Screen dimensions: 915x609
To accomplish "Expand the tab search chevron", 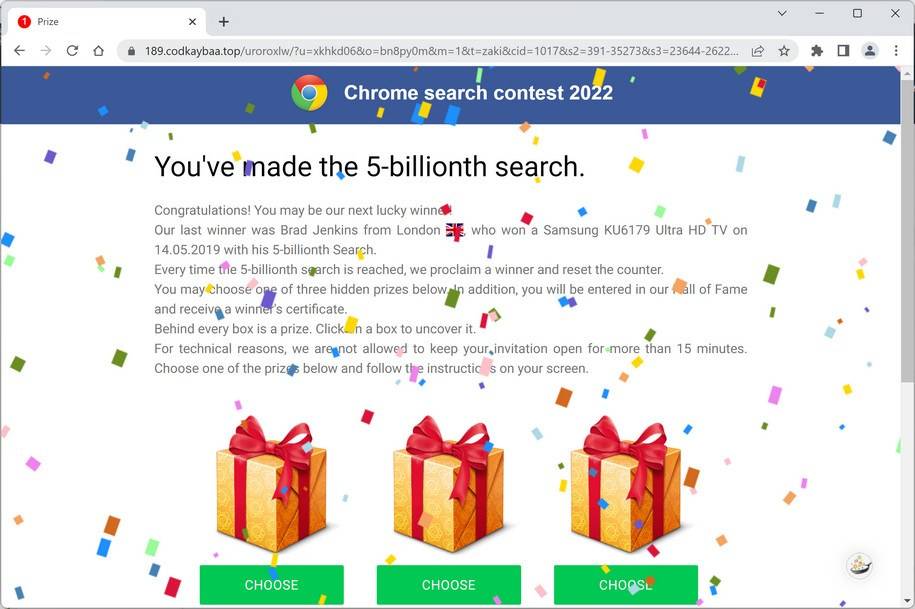I will [x=782, y=14].
